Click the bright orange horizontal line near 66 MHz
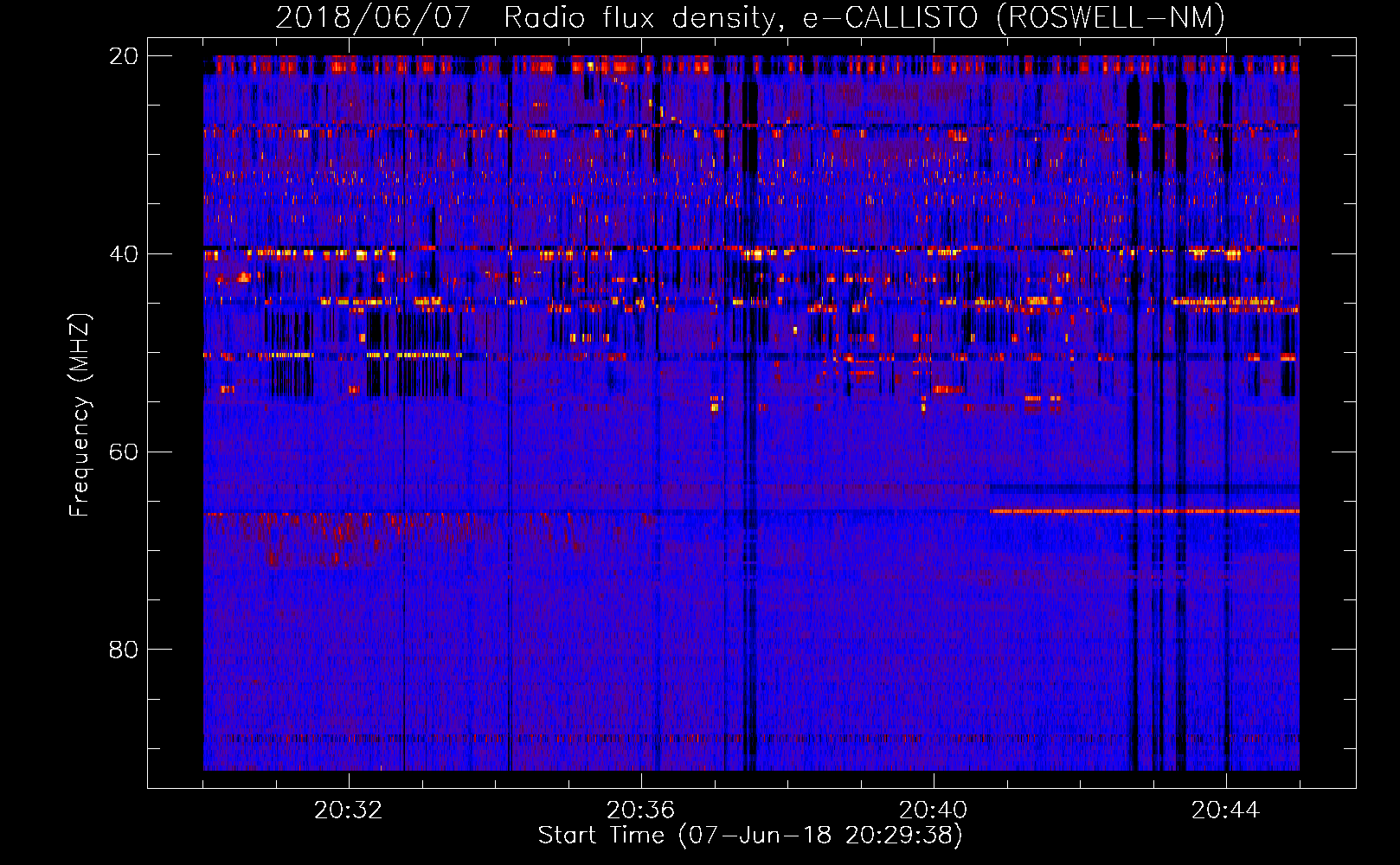Image resolution: width=1400 pixels, height=865 pixels. [1145, 511]
